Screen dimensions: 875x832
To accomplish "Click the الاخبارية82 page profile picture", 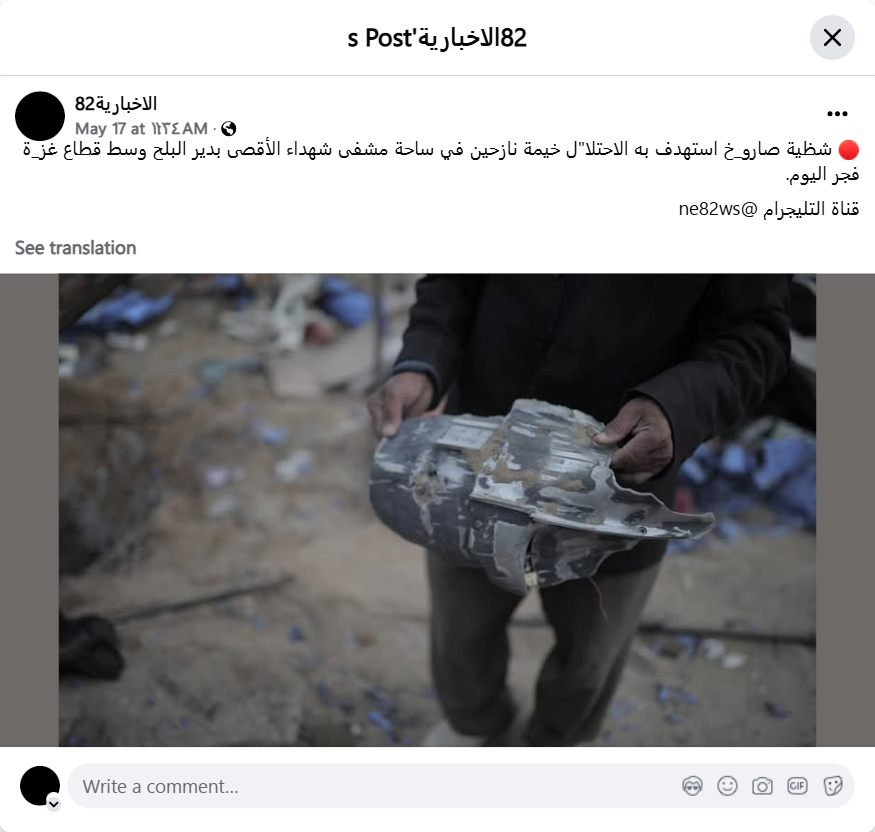I will pyautogui.click(x=40, y=116).
